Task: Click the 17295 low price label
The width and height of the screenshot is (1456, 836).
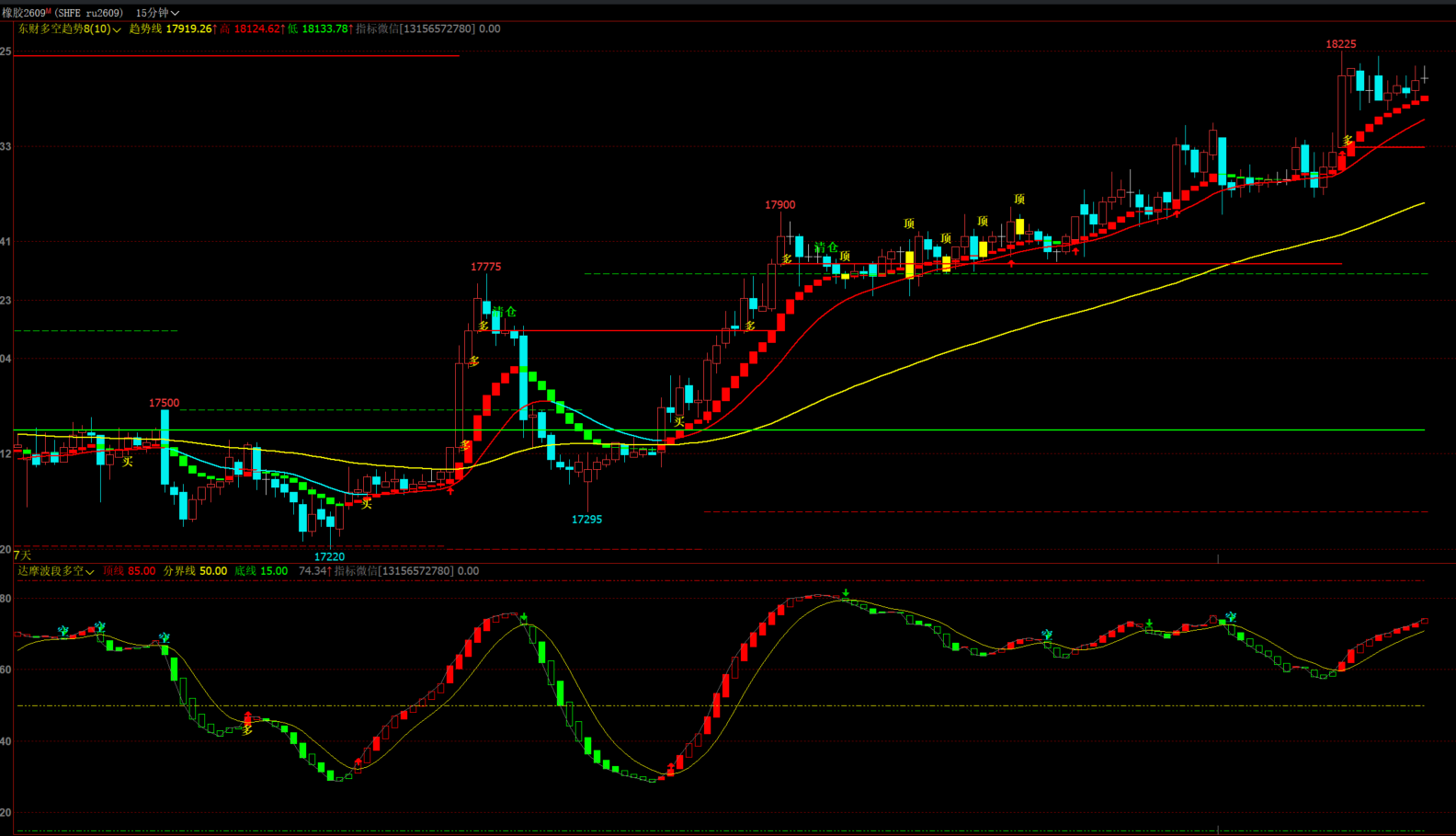Action: pos(586,520)
